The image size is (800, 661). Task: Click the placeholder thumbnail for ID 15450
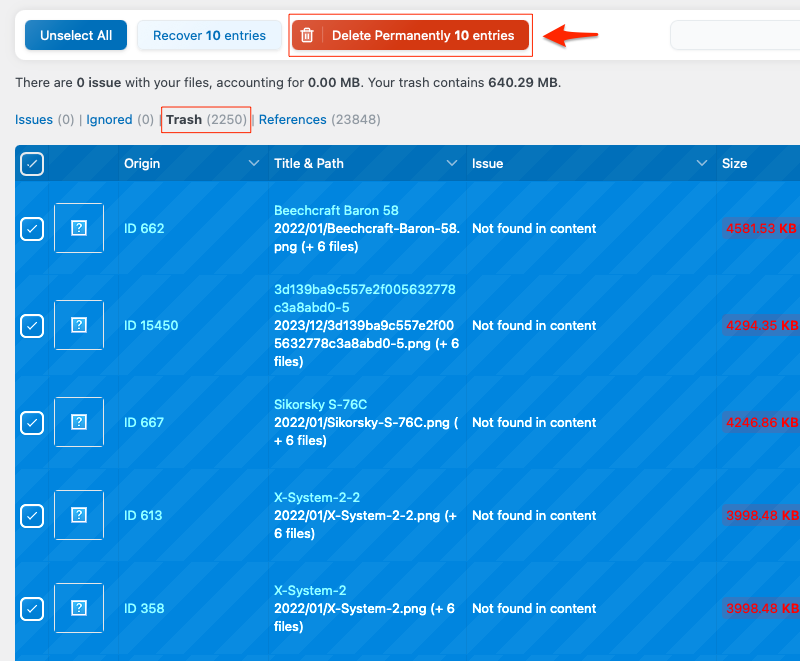tap(79, 325)
